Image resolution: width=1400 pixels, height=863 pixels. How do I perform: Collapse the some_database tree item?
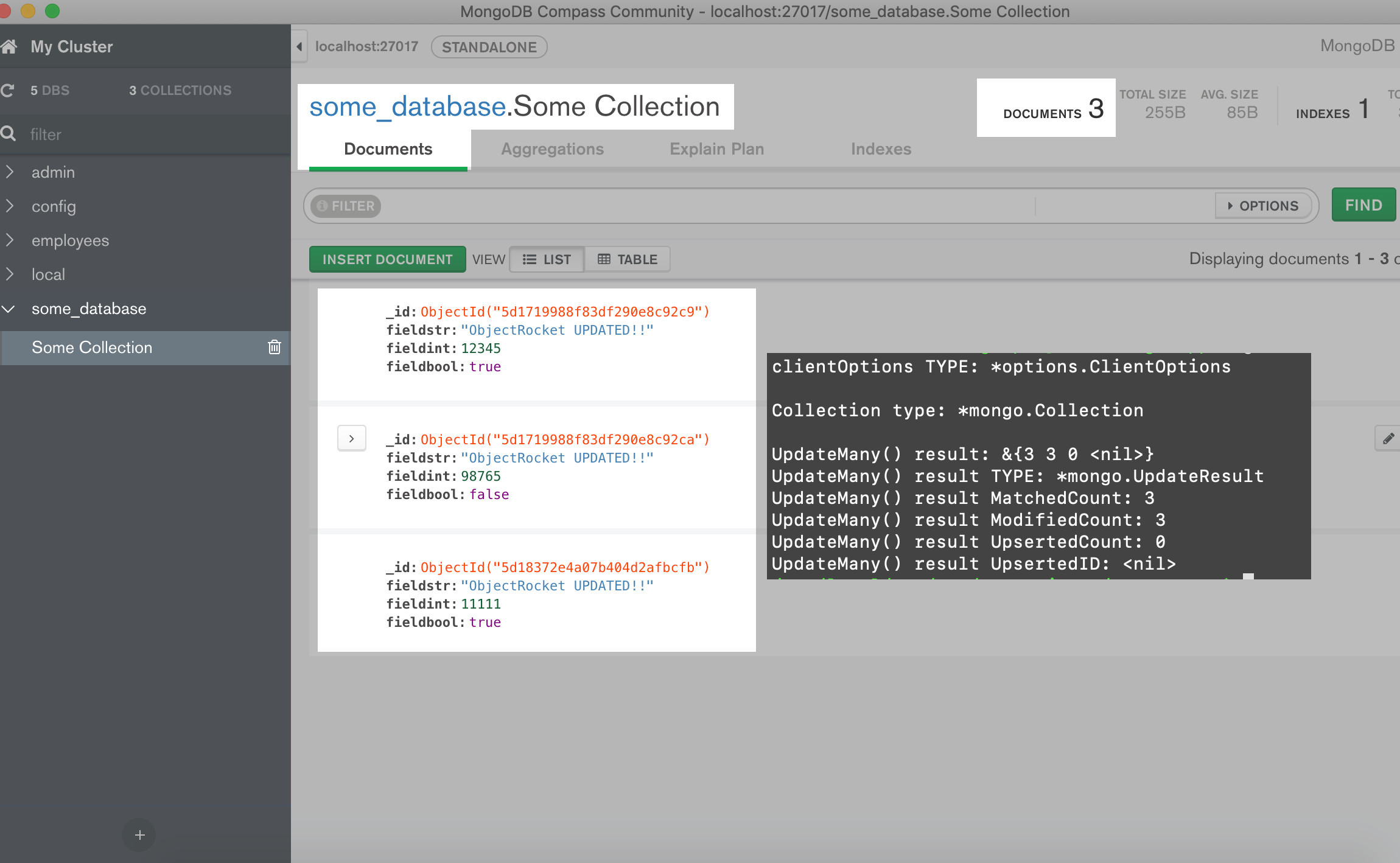[x=9, y=309]
